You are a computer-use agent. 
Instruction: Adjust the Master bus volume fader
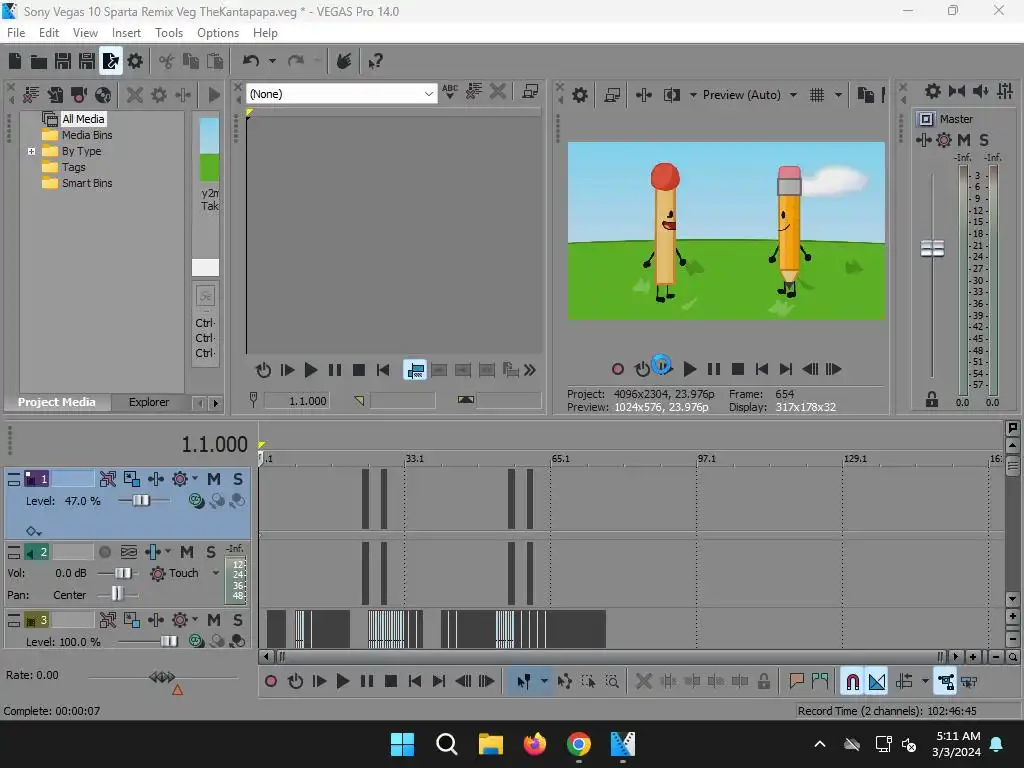click(x=932, y=248)
